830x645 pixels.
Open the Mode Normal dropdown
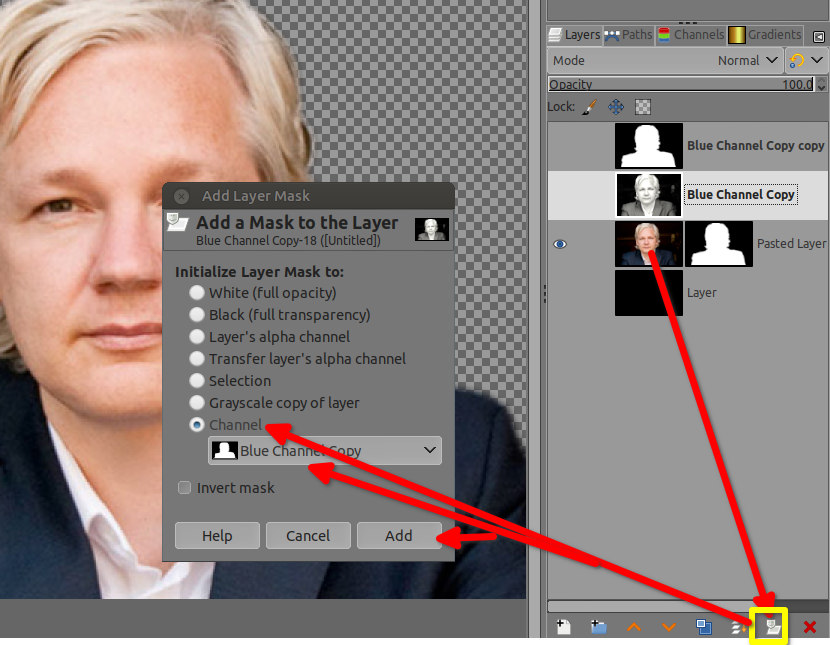tap(665, 61)
